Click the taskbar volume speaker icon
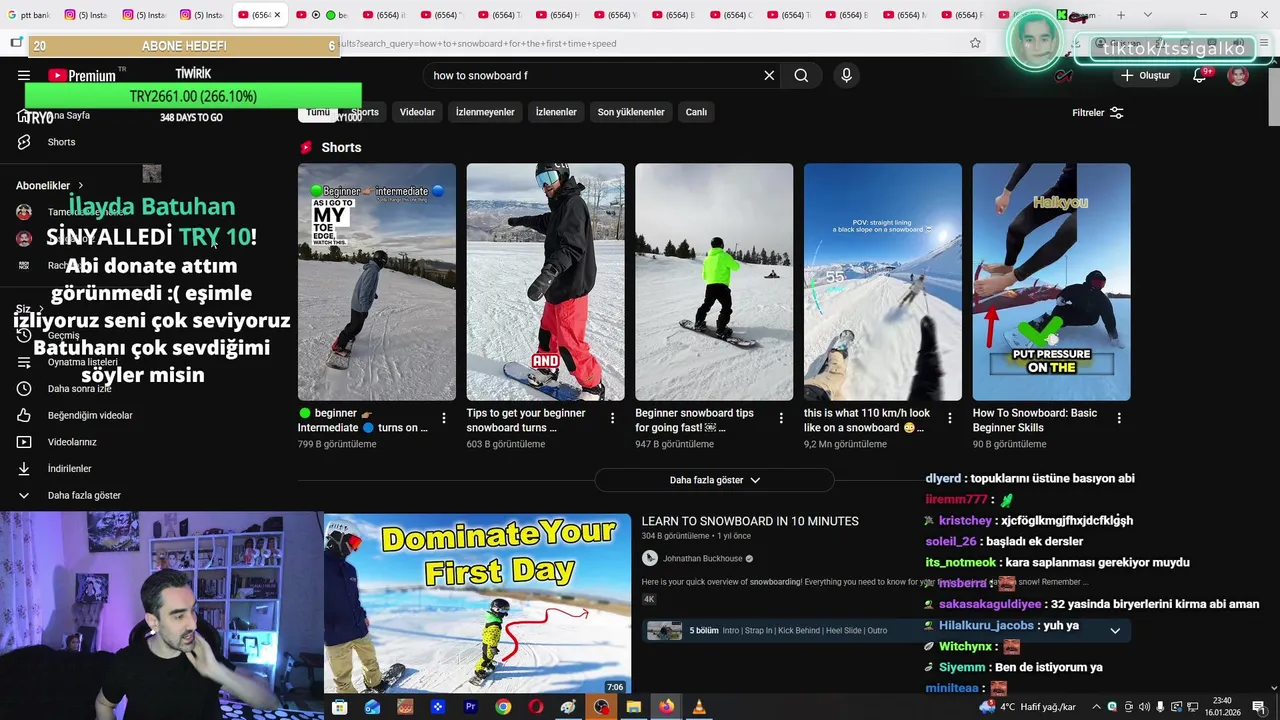Image resolution: width=1280 pixels, height=720 pixels. click(1144, 707)
